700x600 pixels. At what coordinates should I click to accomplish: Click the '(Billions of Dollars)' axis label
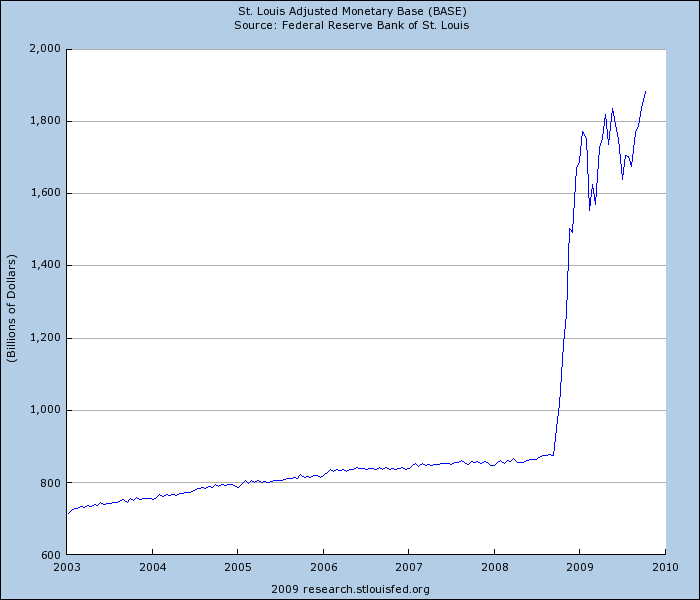pos(12,308)
